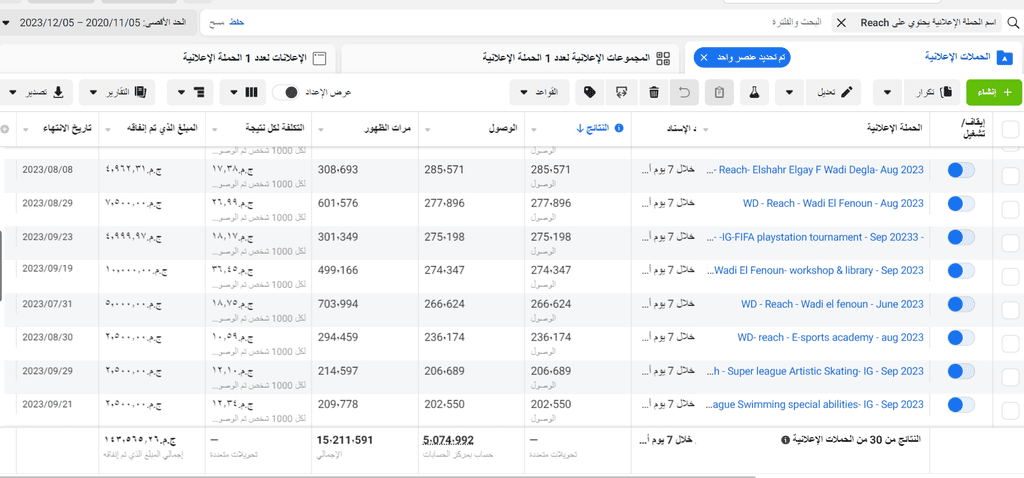Image resolution: width=1024 pixels, height=478 pixels.
Task: Click impressions value 703,994
Action: pos(338,304)
